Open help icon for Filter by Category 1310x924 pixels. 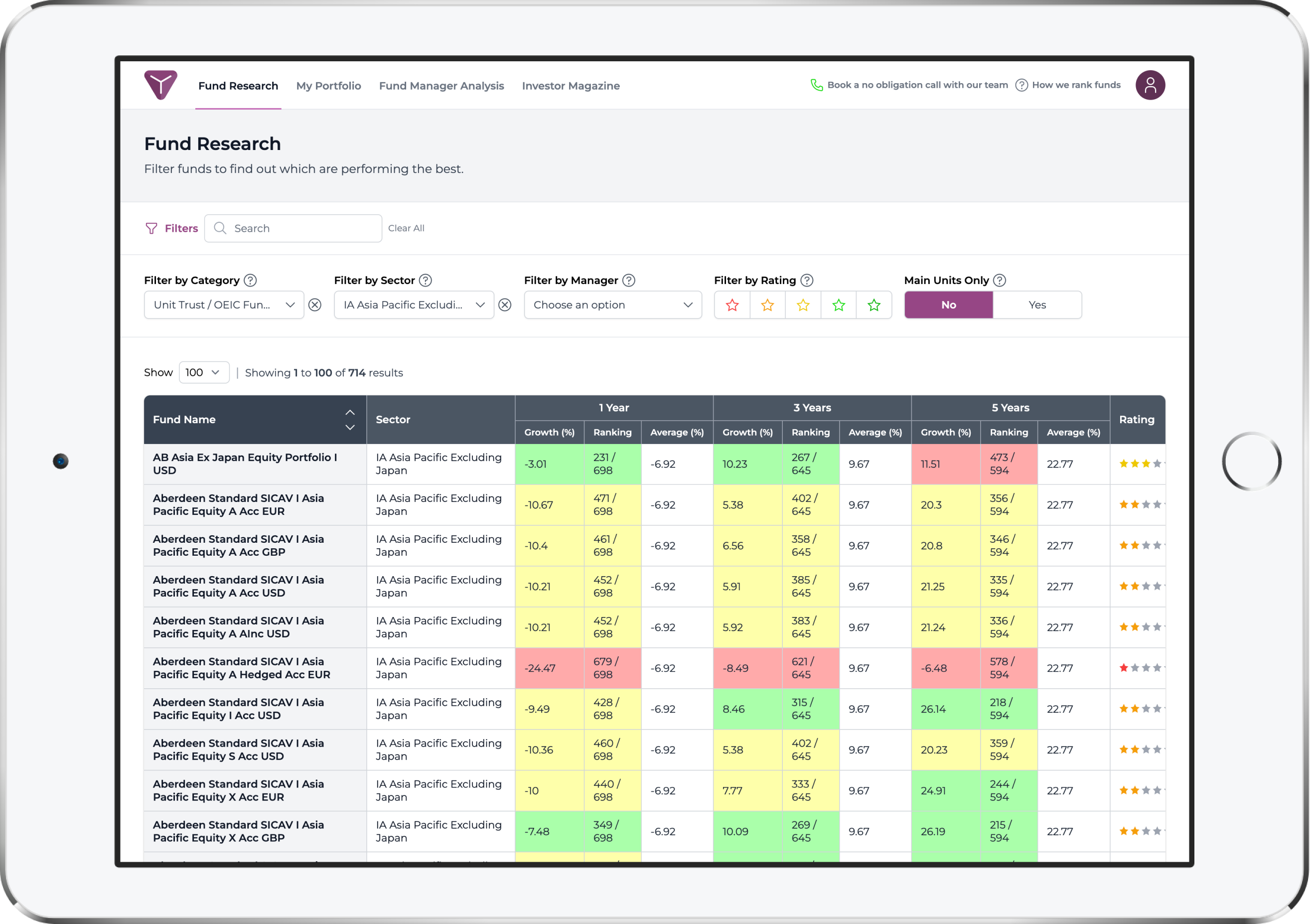pyautogui.click(x=250, y=280)
